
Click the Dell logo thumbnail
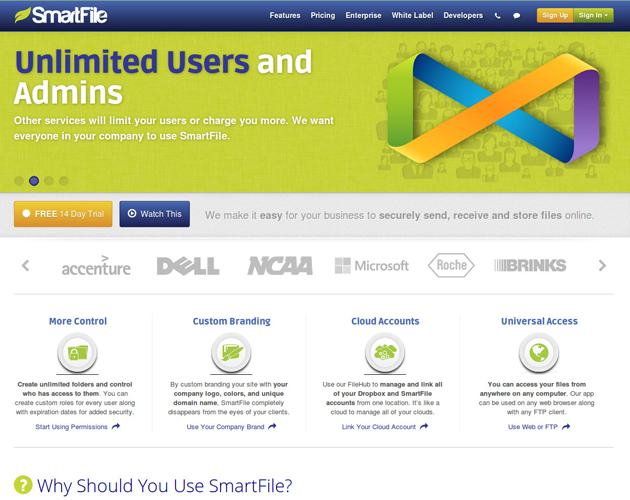pyautogui.click(x=188, y=265)
